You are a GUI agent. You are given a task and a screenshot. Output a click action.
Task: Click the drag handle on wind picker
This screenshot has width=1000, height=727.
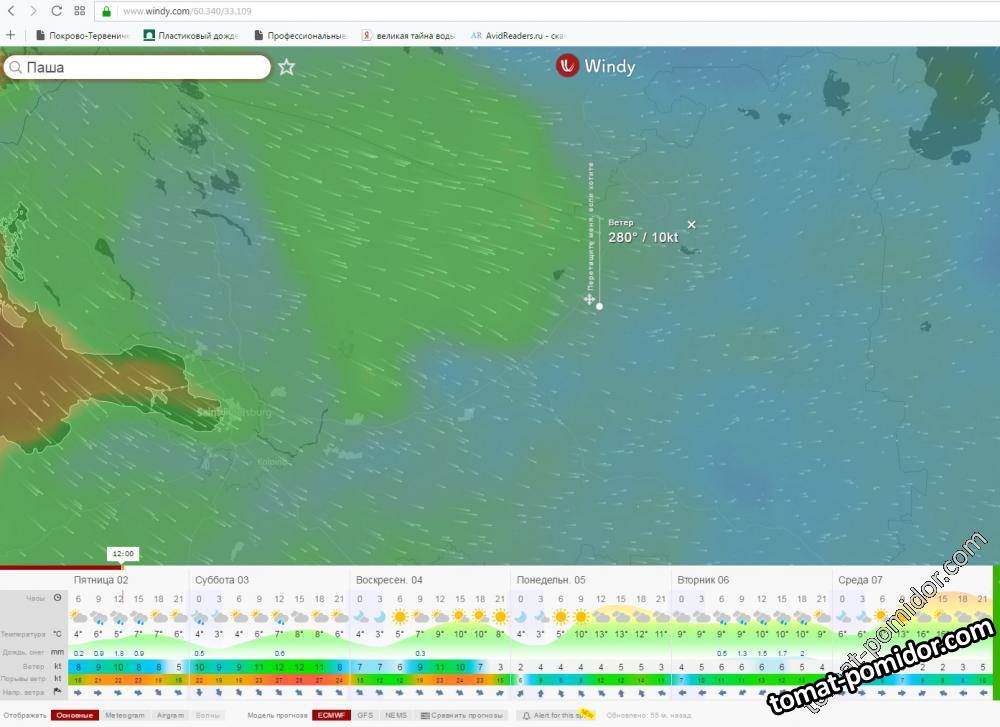pyautogui.click(x=590, y=299)
